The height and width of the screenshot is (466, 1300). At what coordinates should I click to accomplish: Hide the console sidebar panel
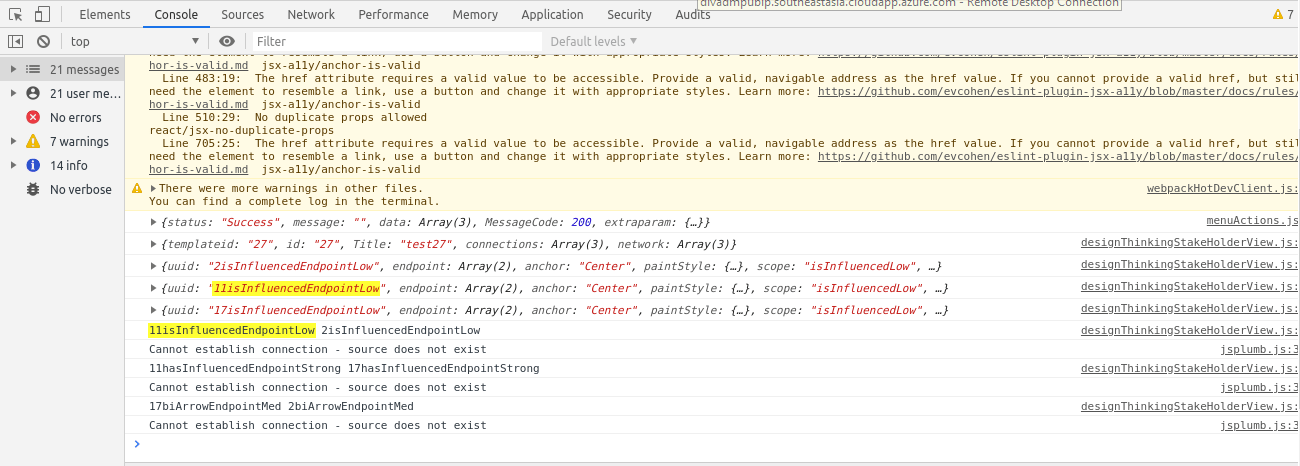[x=15, y=41]
